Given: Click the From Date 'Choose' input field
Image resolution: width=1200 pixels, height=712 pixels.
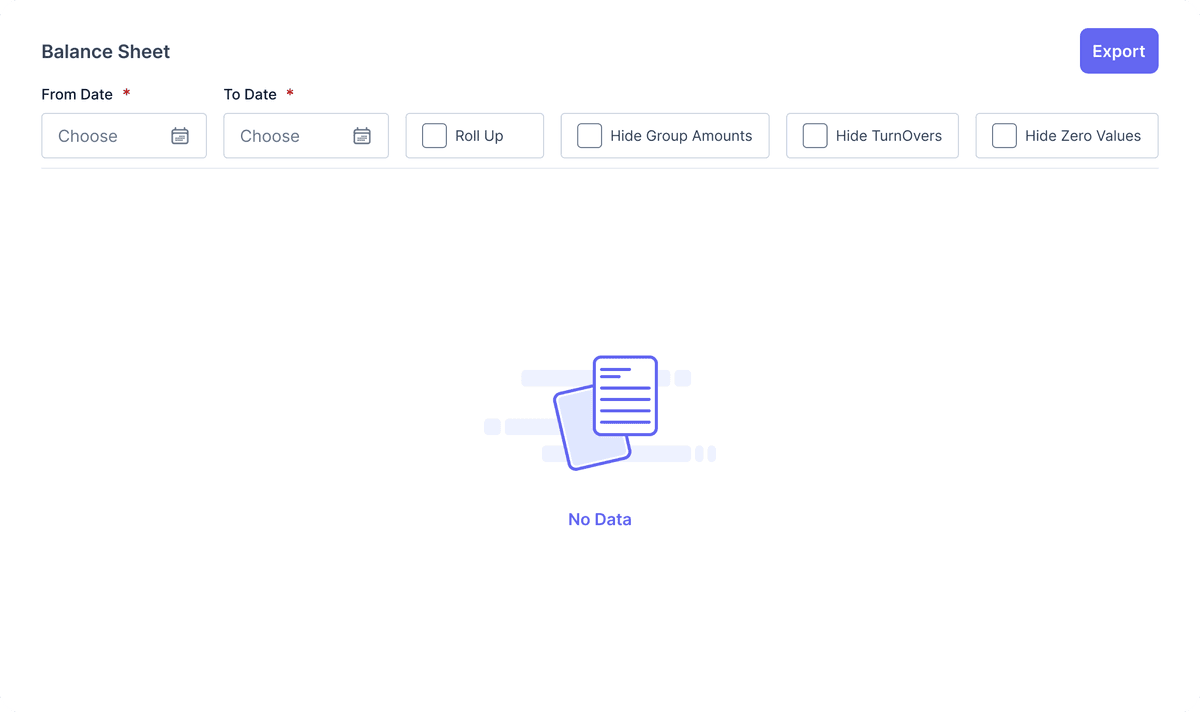Looking at the screenshot, I should point(105,136).
